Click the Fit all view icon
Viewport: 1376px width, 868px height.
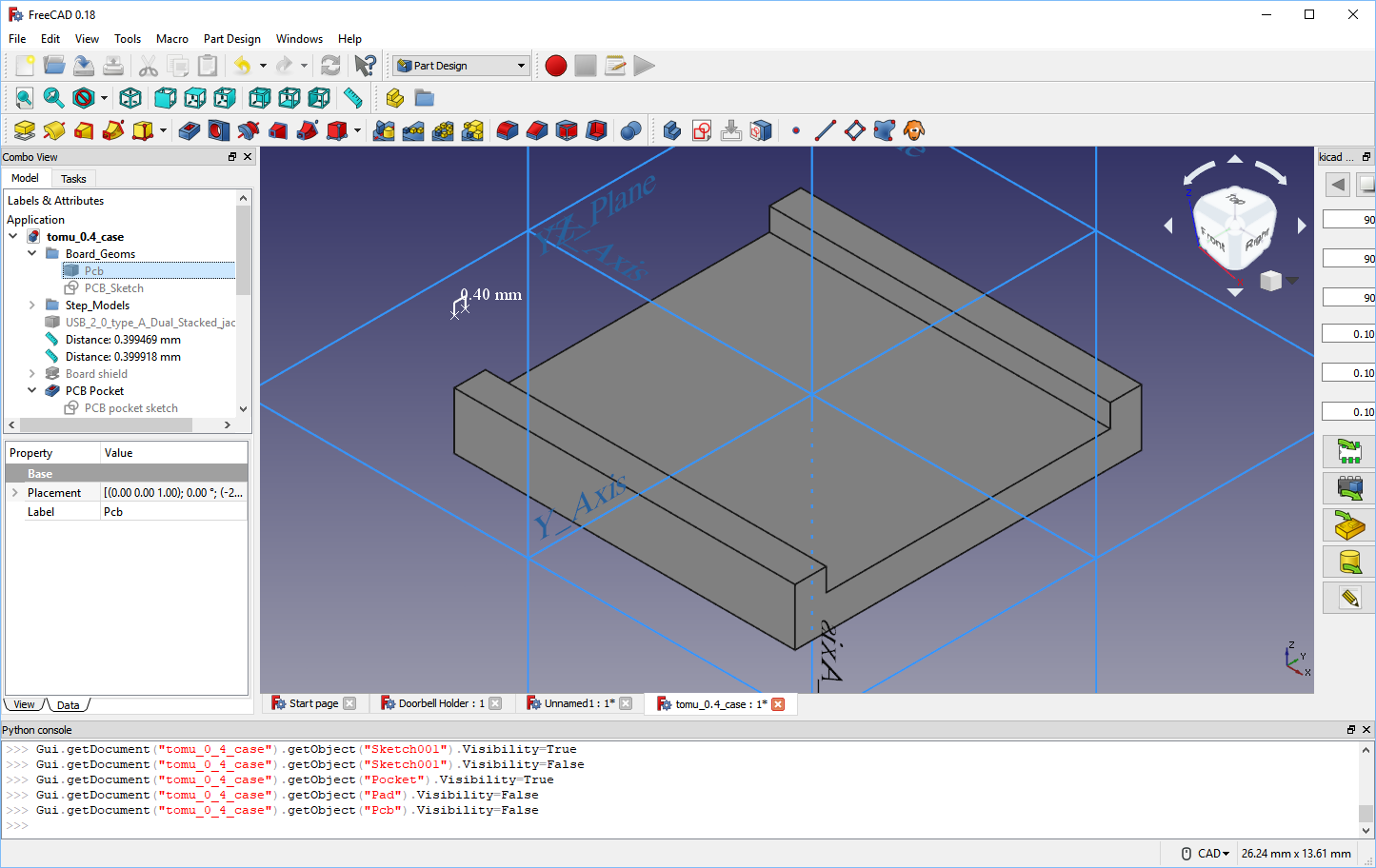[23, 98]
